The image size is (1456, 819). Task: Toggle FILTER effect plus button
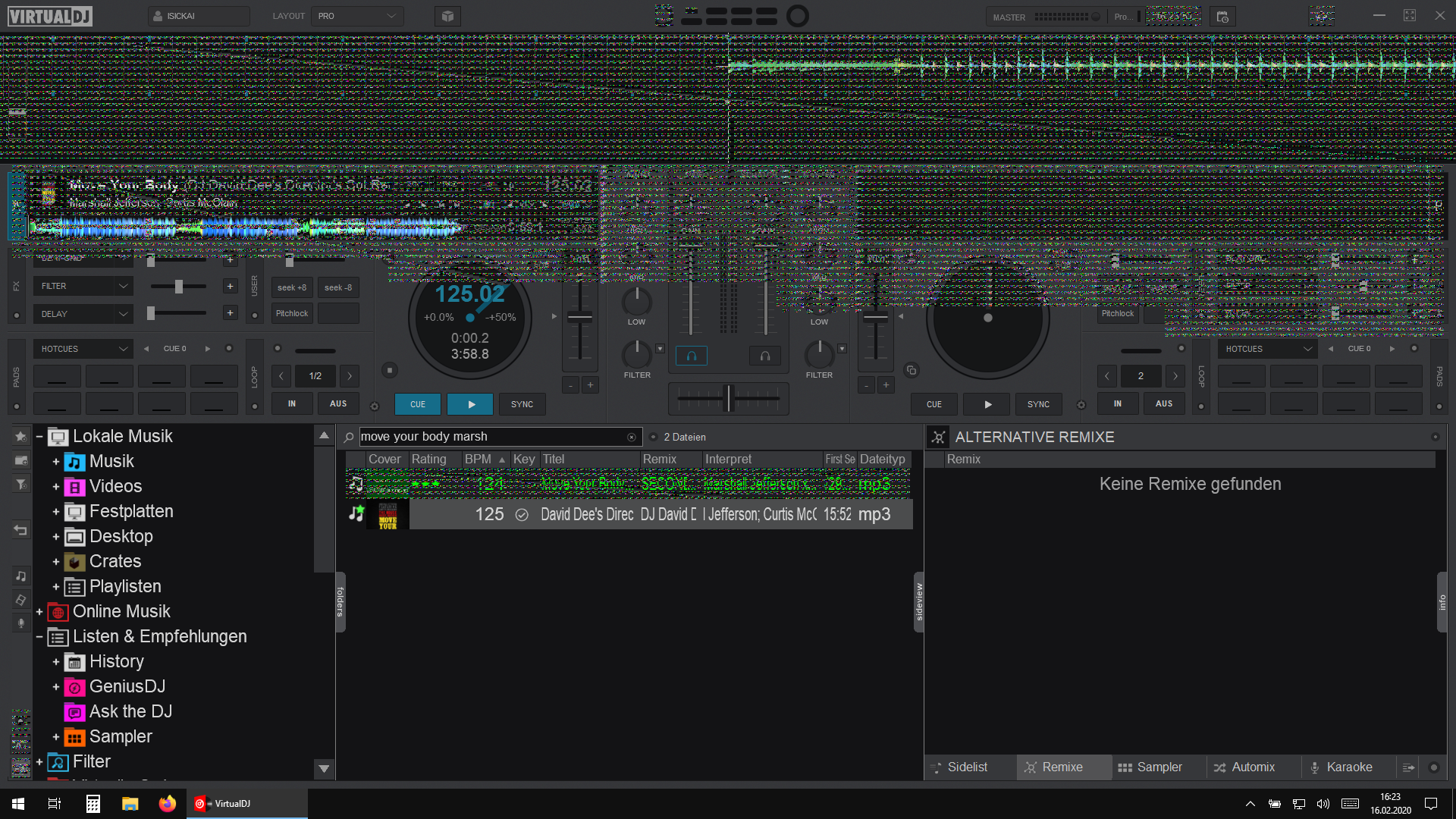tap(230, 286)
